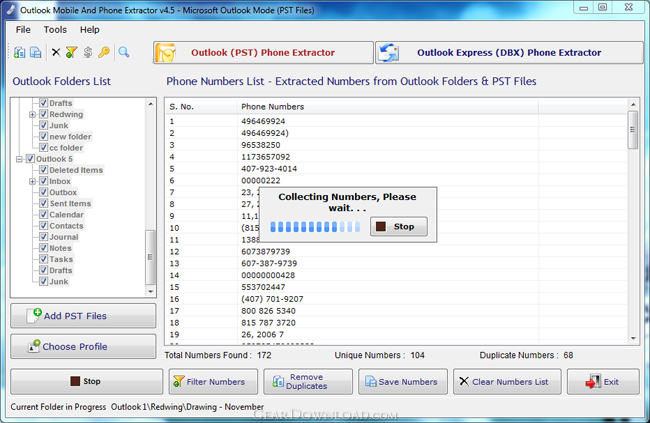Viewport: 650px width, 423px height.
Task: Click the wide Stop button above the status bar
Action: [87, 381]
